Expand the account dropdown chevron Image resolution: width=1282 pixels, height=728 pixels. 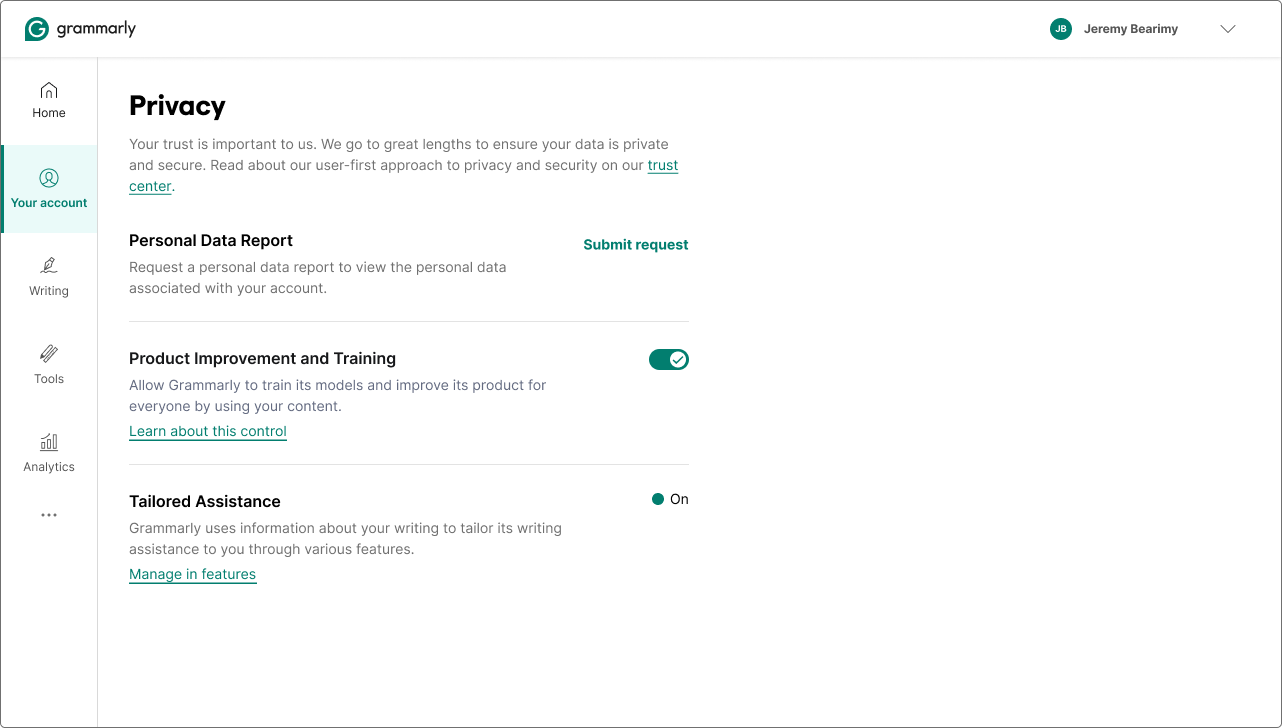point(1227,29)
